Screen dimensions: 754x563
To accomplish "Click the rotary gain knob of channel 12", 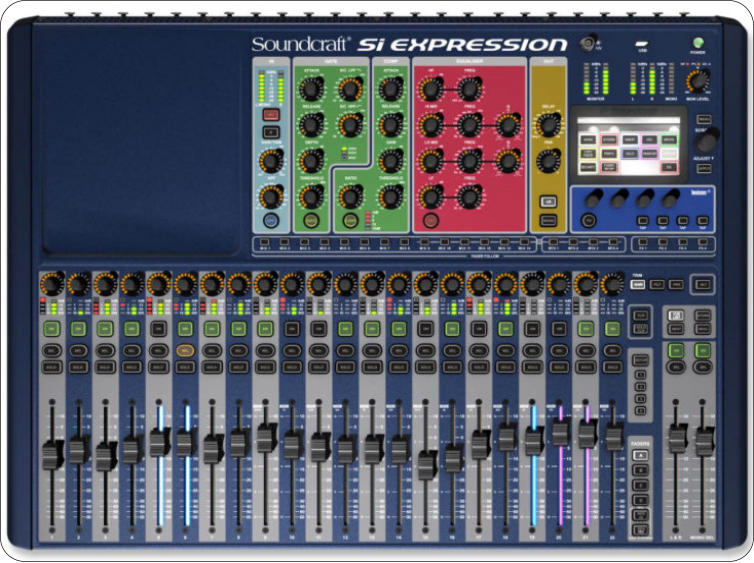I will tap(345, 285).
